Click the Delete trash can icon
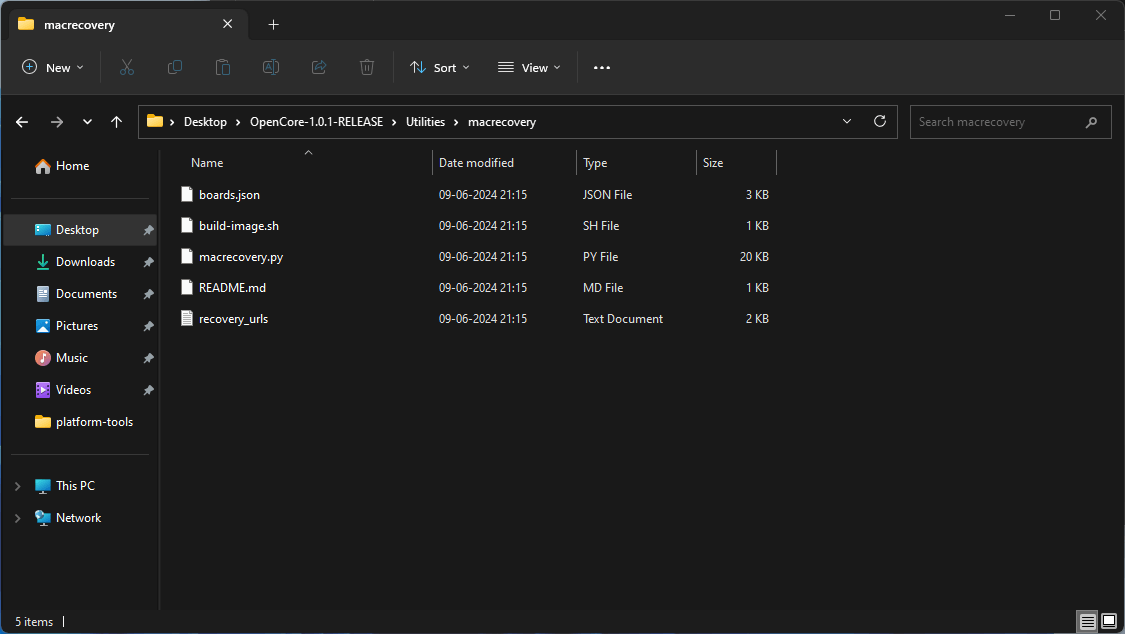 (367, 67)
